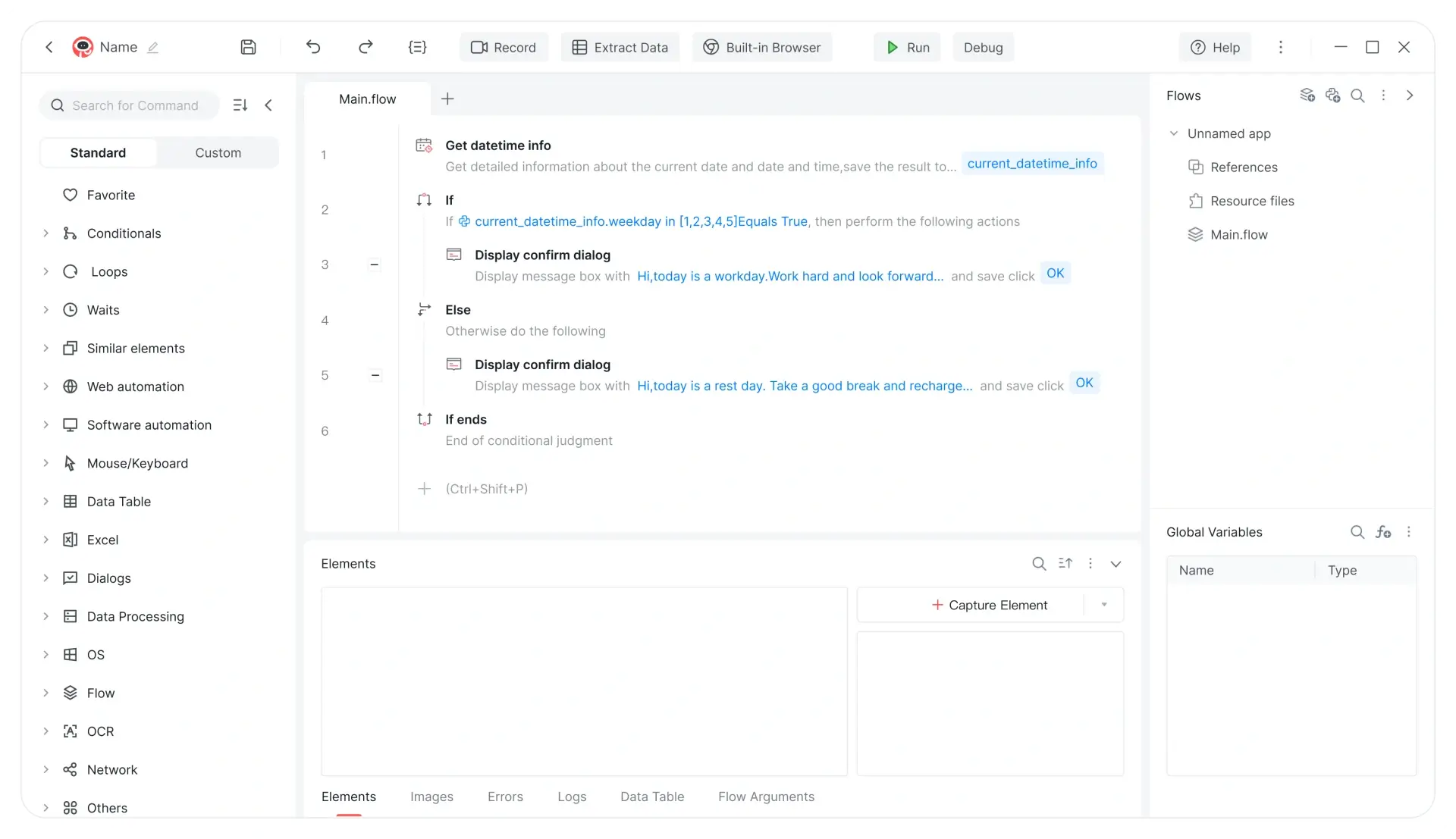
Task: Collapse the Global Variables panel
Action: (1409, 532)
